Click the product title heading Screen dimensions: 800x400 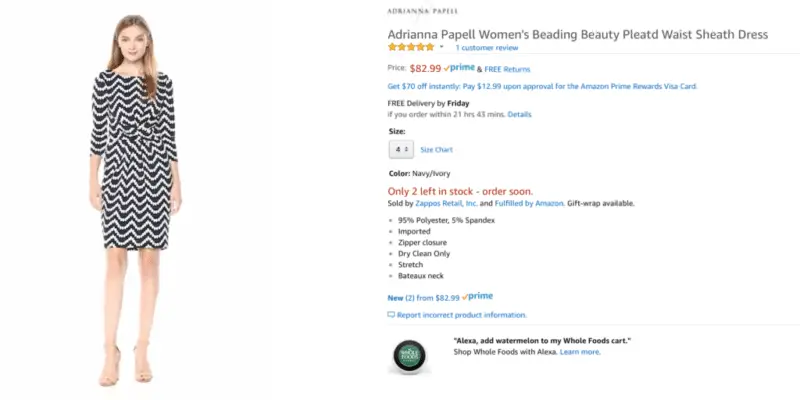[x=578, y=35]
